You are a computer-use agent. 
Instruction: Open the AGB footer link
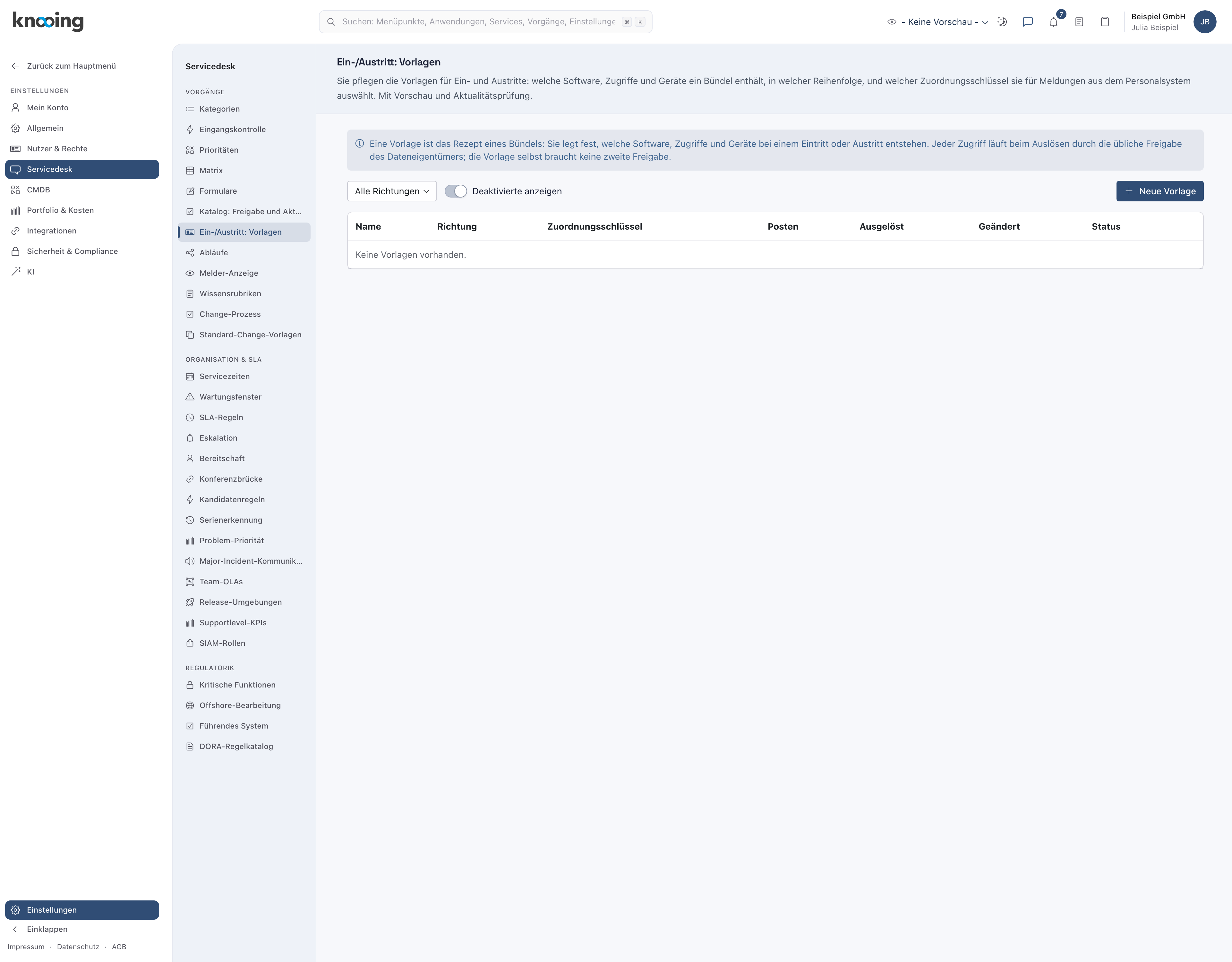click(119, 947)
